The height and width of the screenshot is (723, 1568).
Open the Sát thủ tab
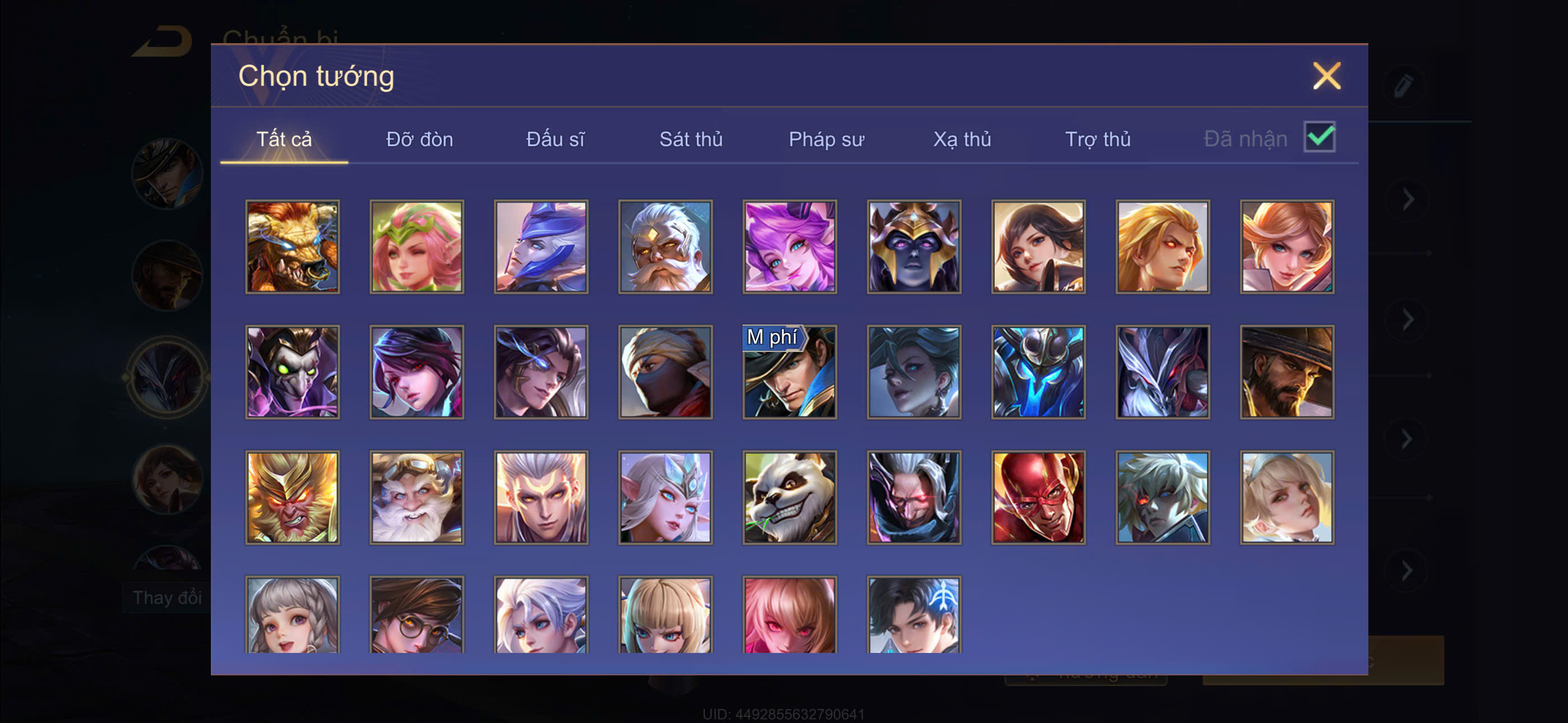[691, 140]
